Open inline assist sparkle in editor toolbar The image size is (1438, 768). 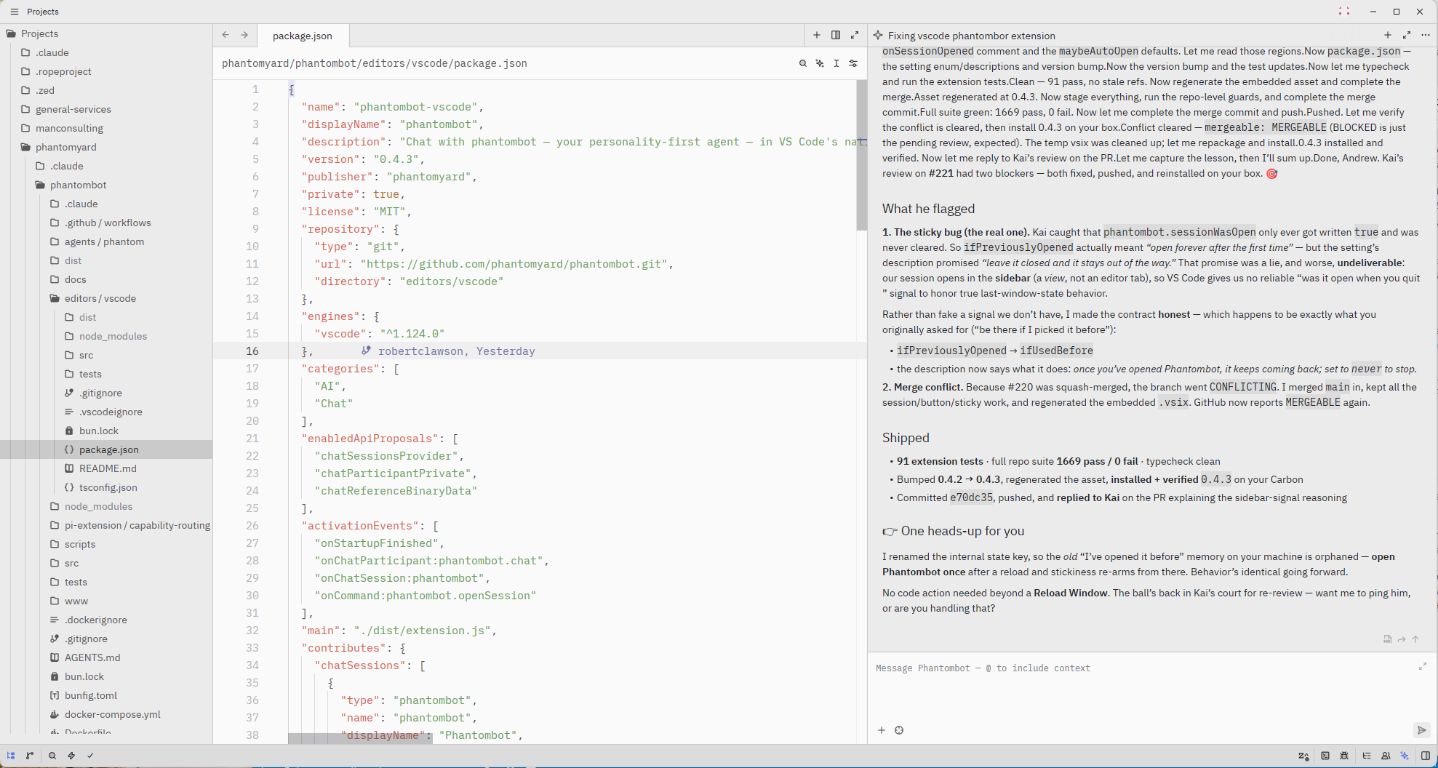pos(819,63)
